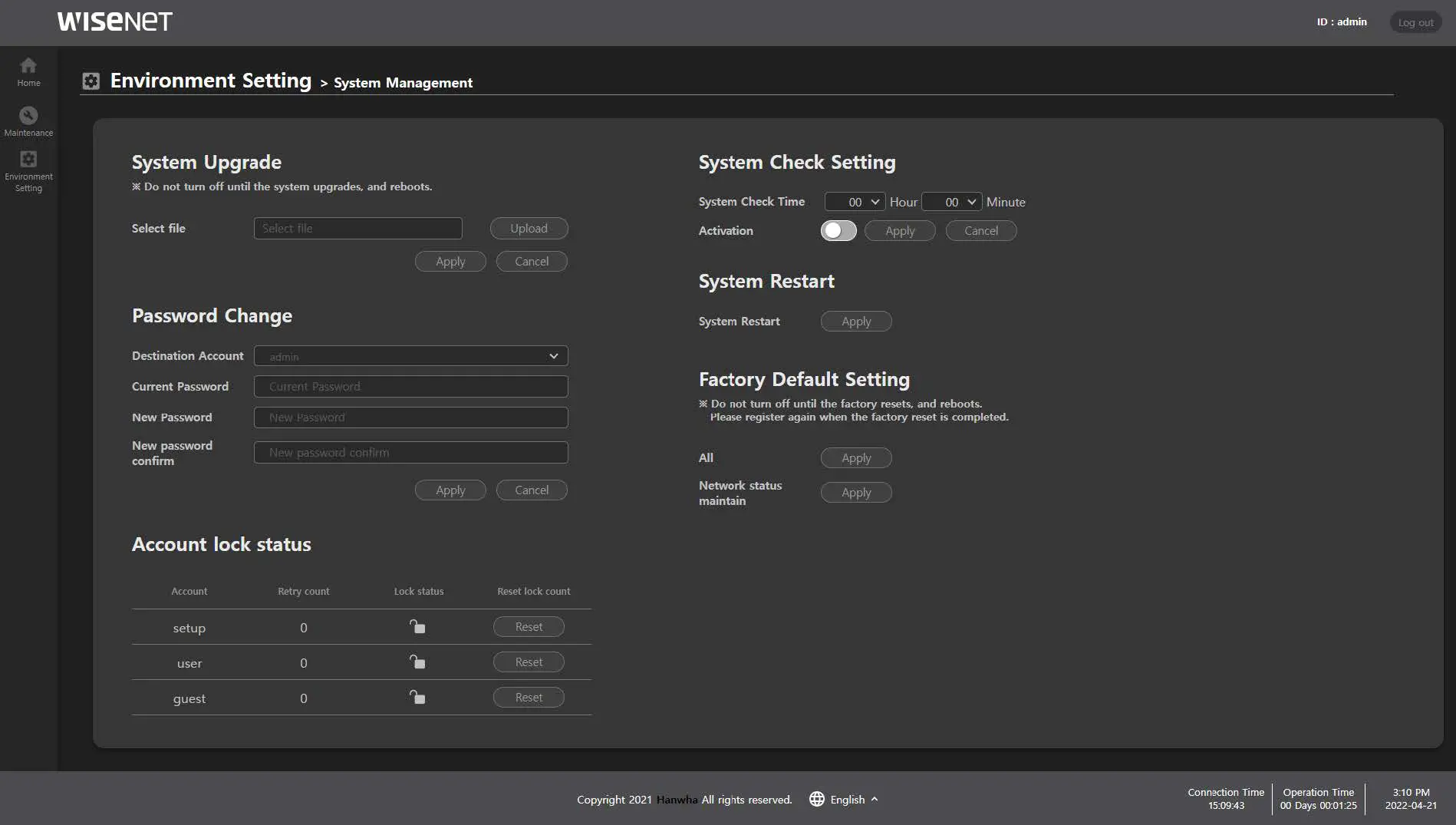Open the System Check Minute dropdown
This screenshot has height=825, width=1456.
coord(951,202)
